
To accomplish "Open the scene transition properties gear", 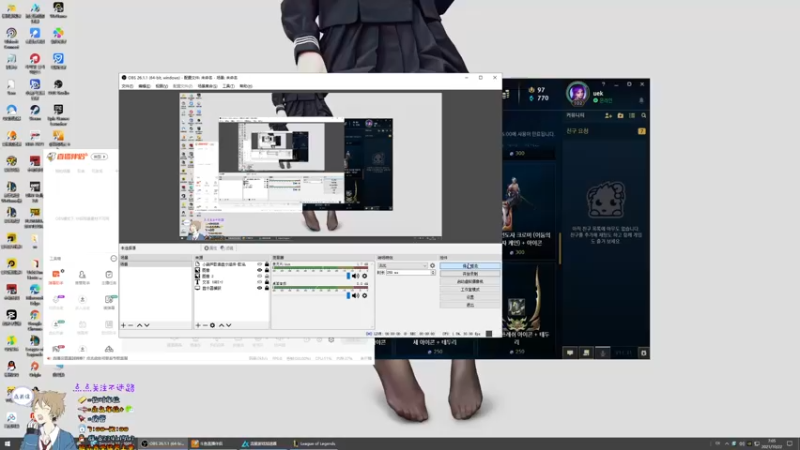I will pyautogui.click(x=432, y=266).
